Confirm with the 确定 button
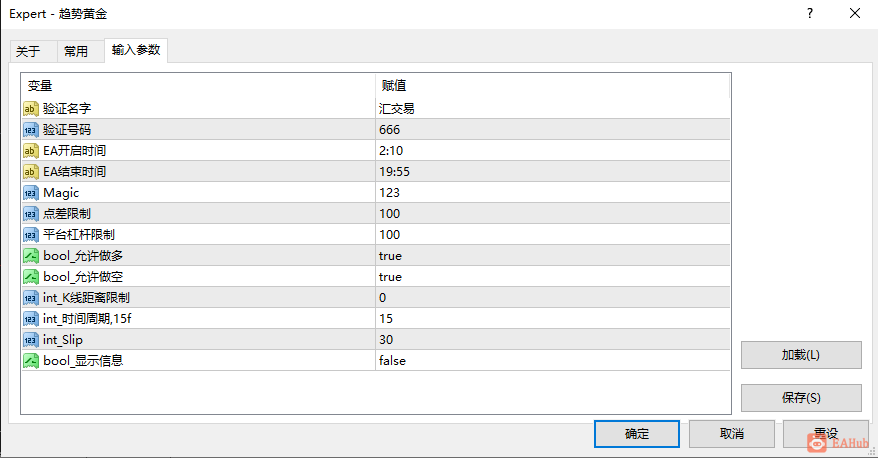Viewport: 878px width, 458px height. coord(636,434)
